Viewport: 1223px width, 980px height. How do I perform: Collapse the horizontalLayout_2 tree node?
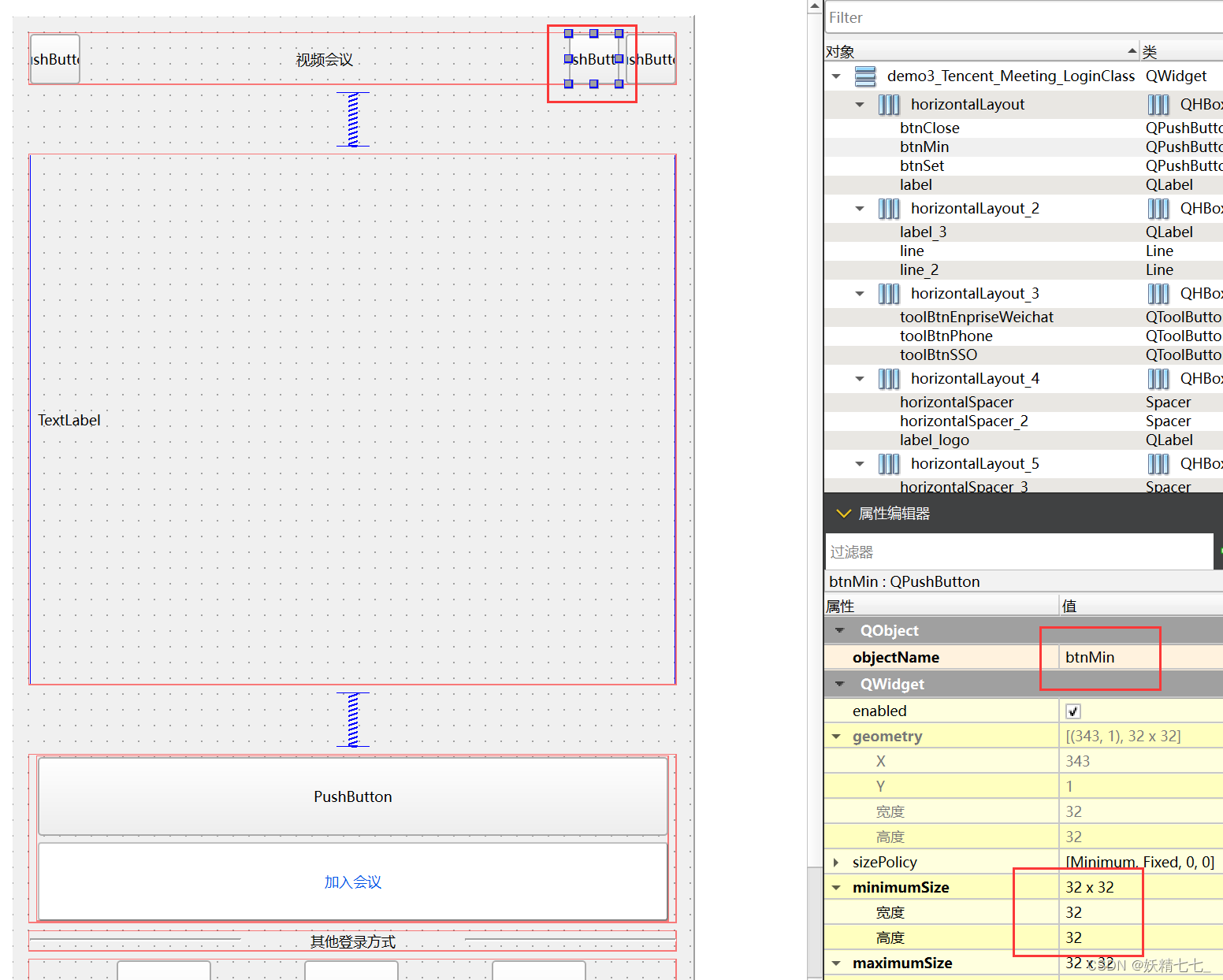(860, 209)
